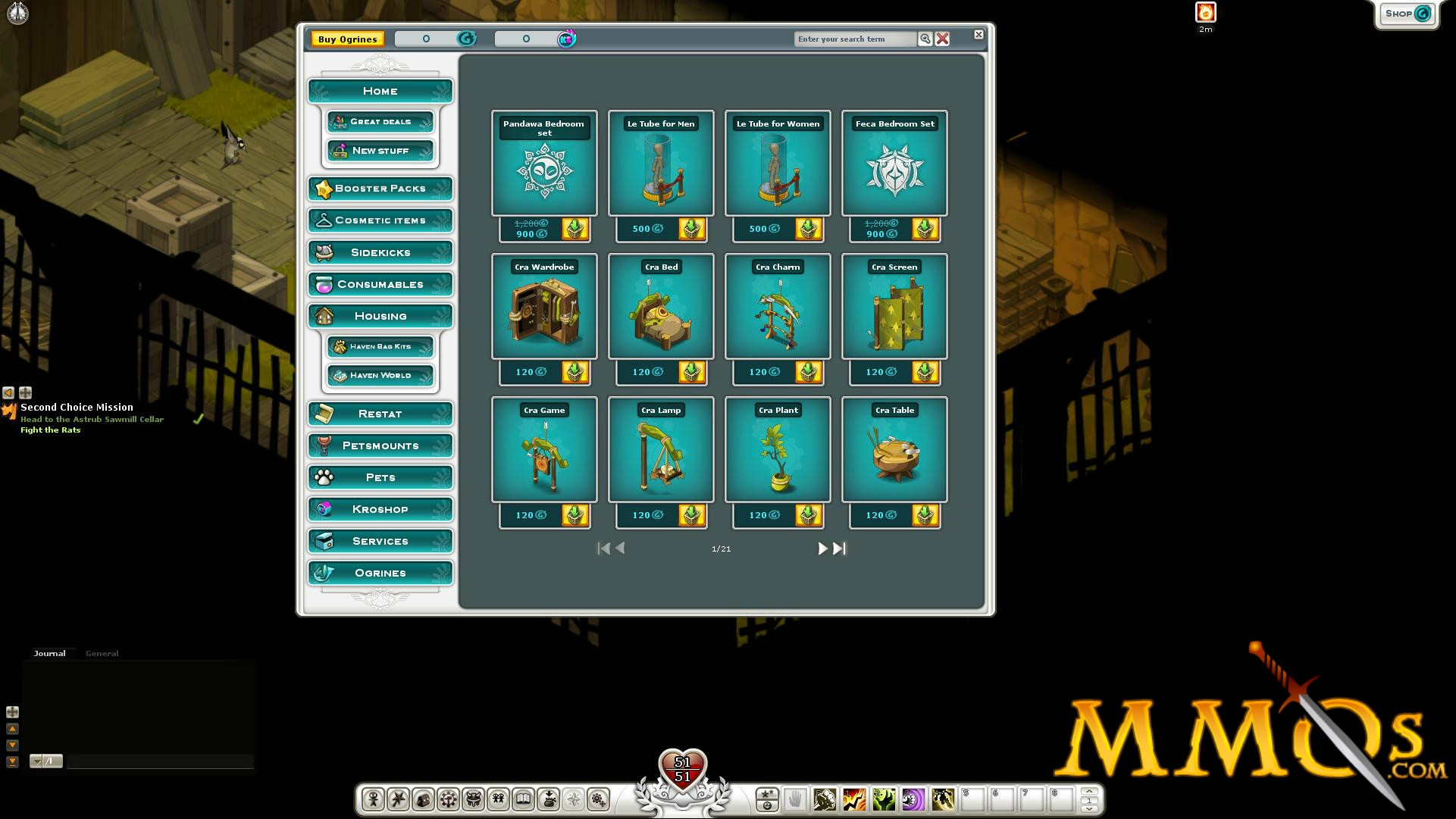Open the Kroshop category

(380, 509)
